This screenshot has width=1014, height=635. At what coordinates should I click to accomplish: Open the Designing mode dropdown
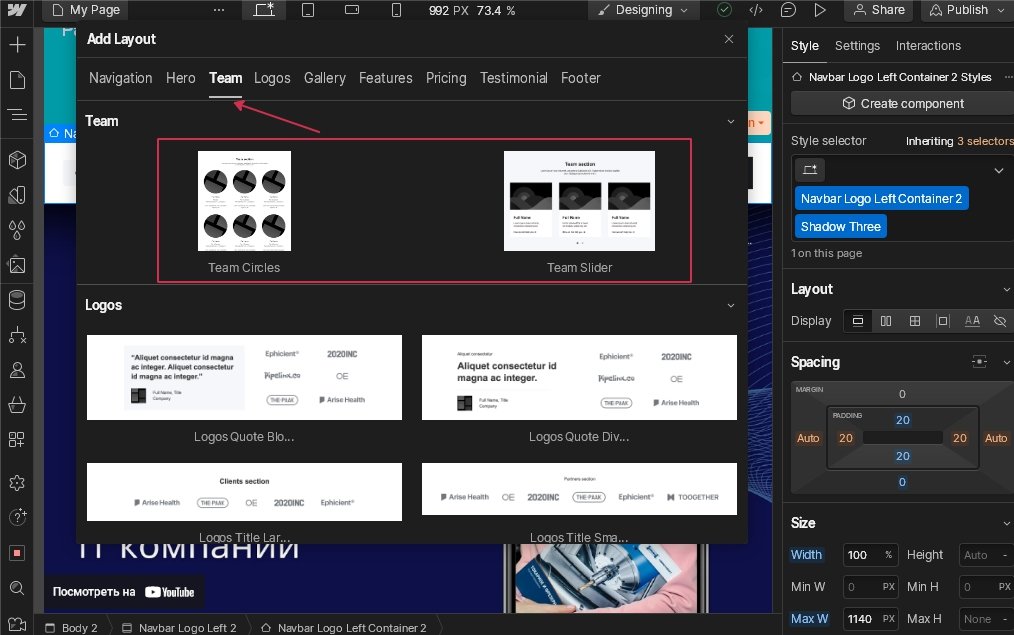643,10
